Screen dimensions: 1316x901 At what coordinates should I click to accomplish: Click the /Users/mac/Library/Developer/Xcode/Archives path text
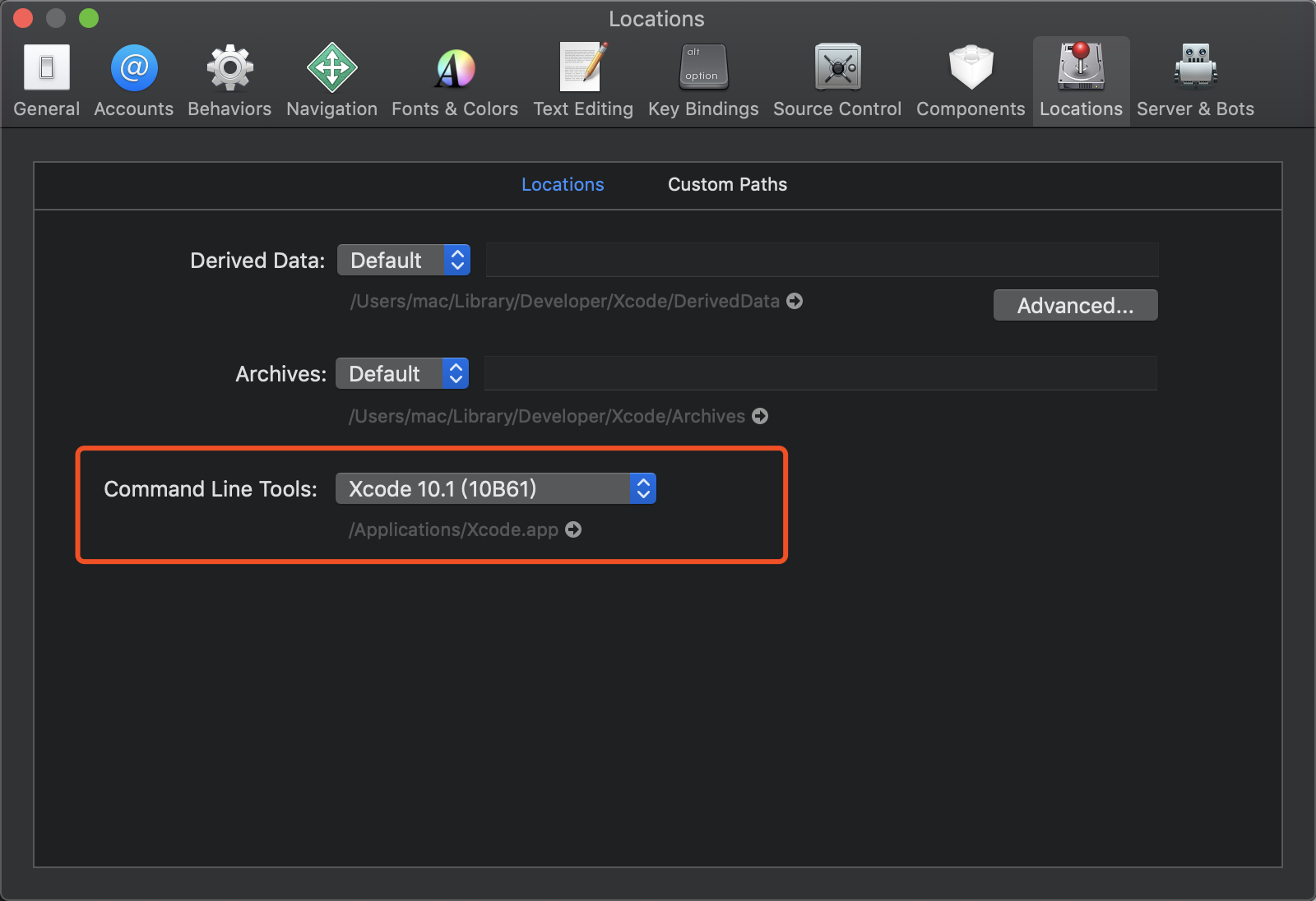(x=547, y=416)
